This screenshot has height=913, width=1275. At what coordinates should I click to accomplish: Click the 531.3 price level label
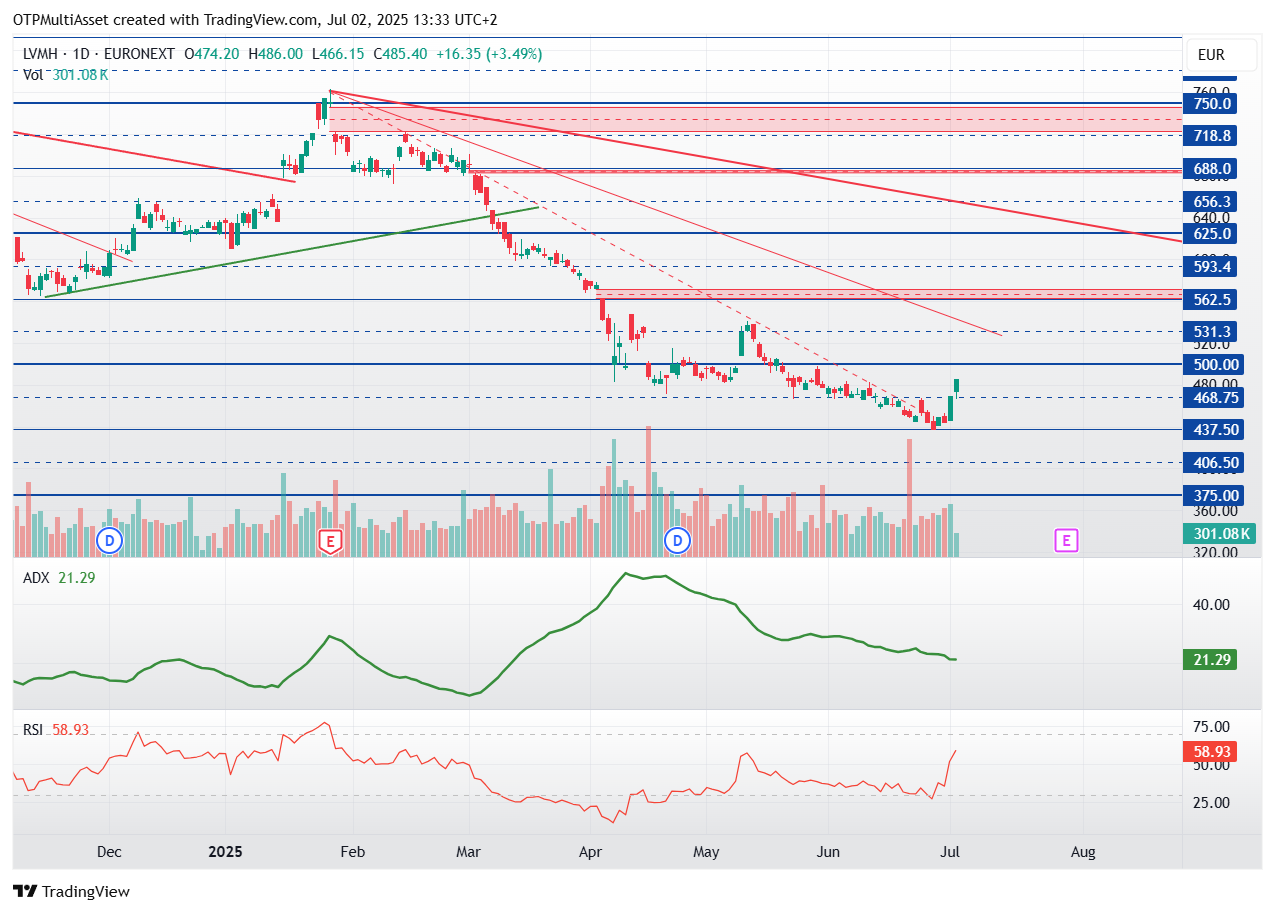pos(1209,331)
